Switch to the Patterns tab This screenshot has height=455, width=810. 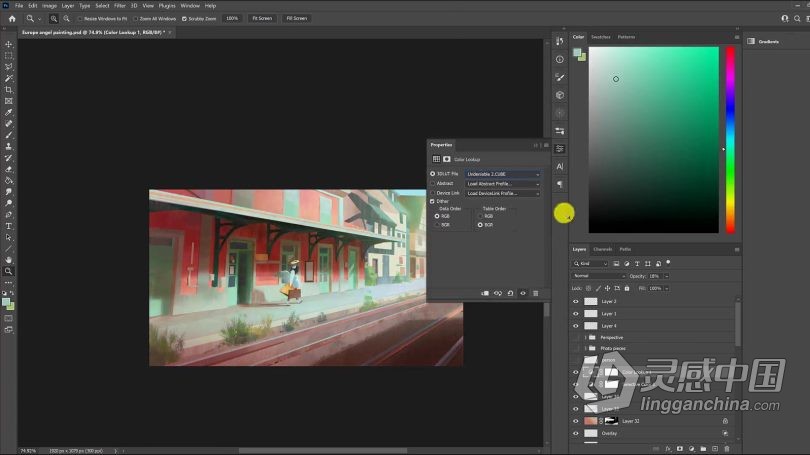[627, 37]
